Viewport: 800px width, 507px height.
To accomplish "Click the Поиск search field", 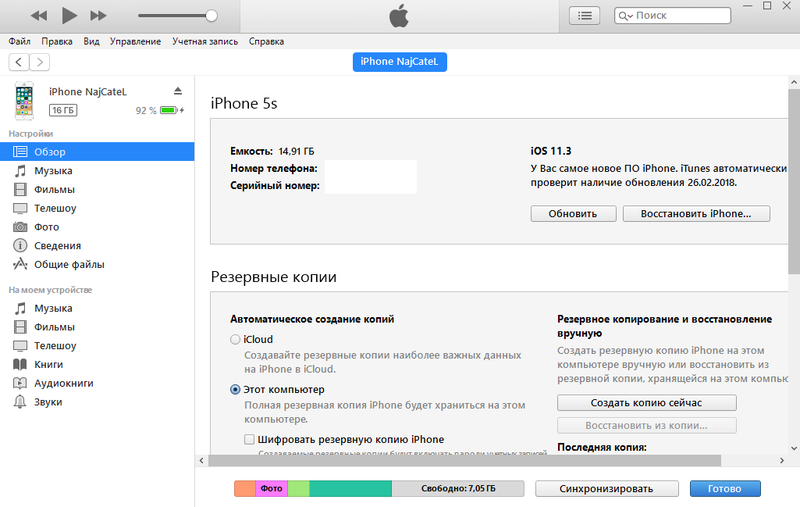I will pos(672,16).
